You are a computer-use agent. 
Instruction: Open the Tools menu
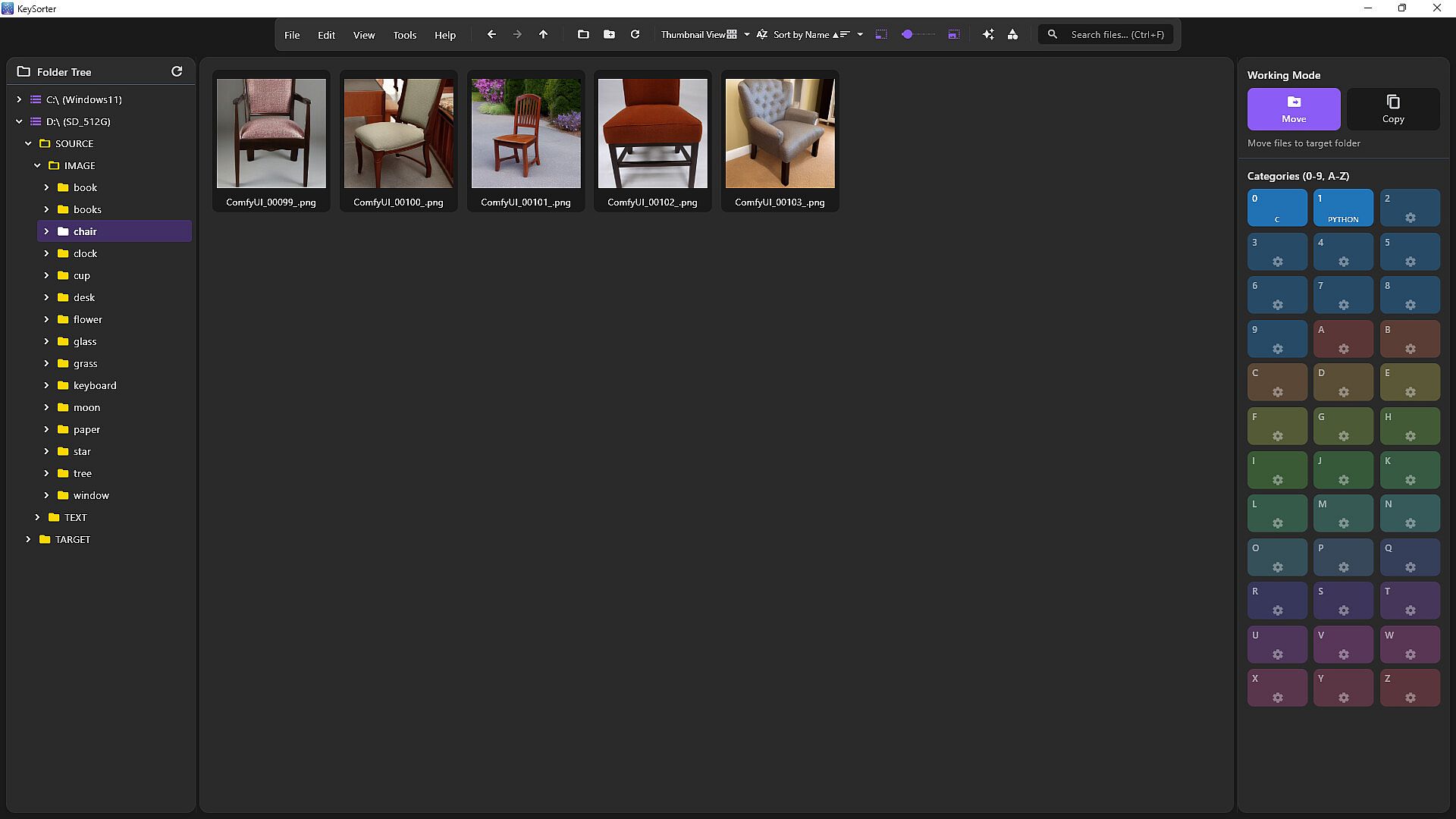(404, 35)
